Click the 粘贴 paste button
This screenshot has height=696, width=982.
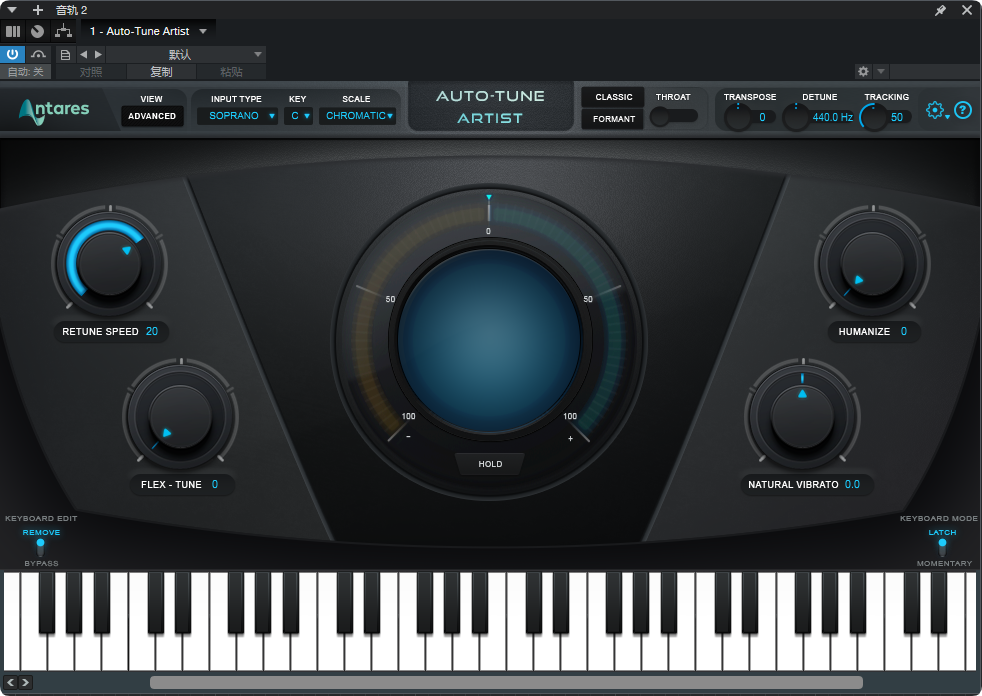point(231,72)
